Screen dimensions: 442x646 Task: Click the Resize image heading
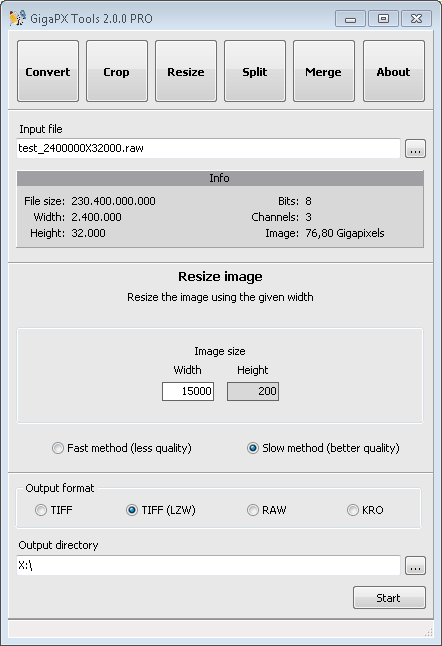pos(220,276)
